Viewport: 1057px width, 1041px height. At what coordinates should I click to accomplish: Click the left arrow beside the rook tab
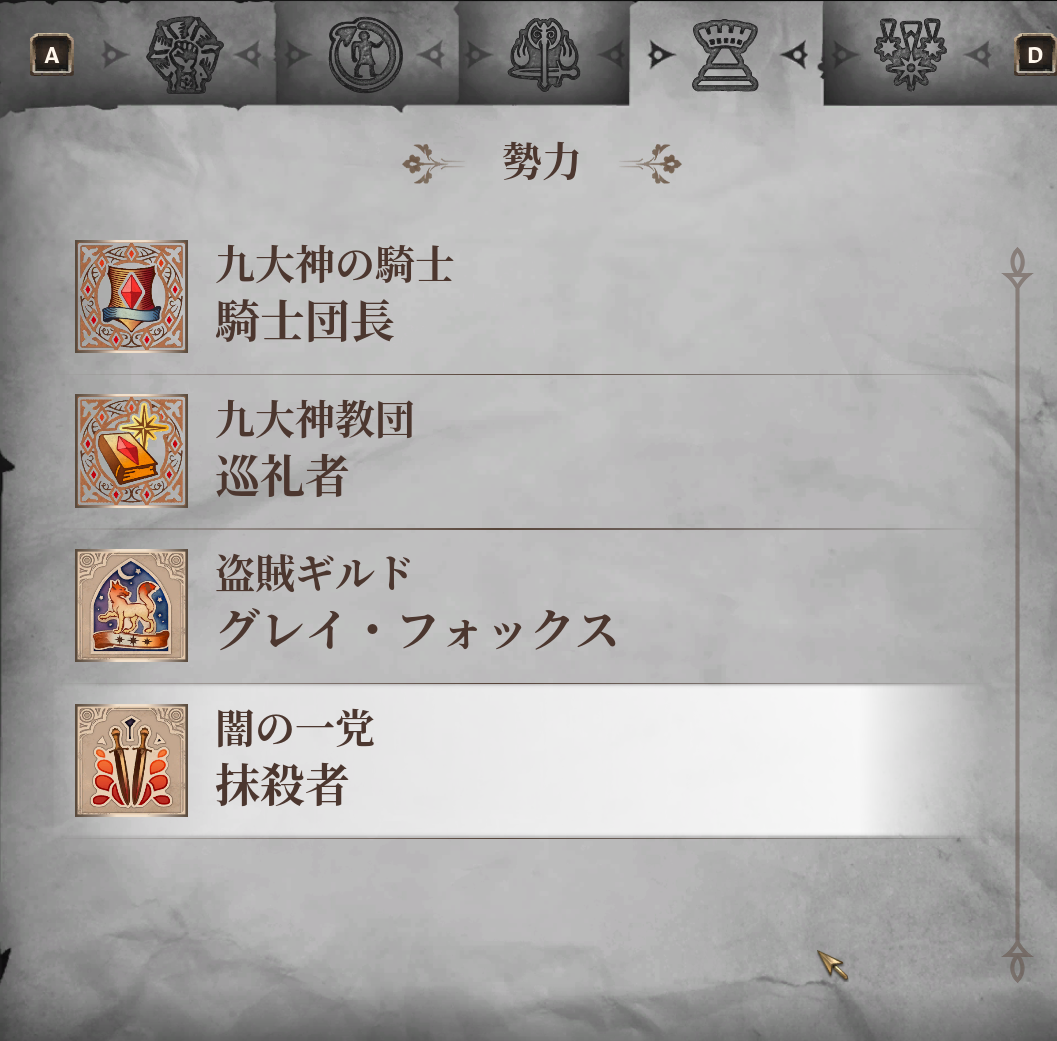pos(661,55)
